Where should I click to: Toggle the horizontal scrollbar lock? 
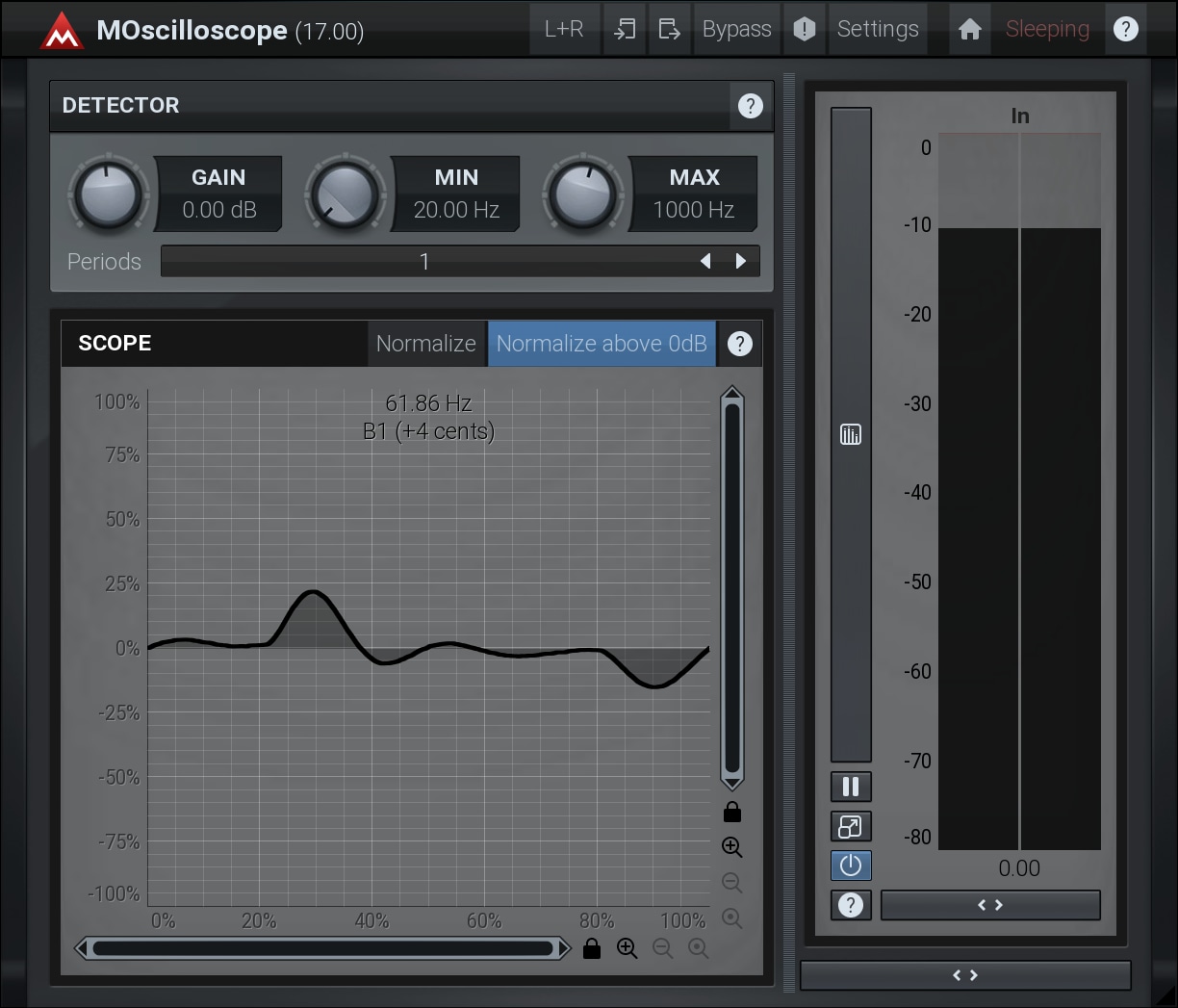(x=592, y=949)
